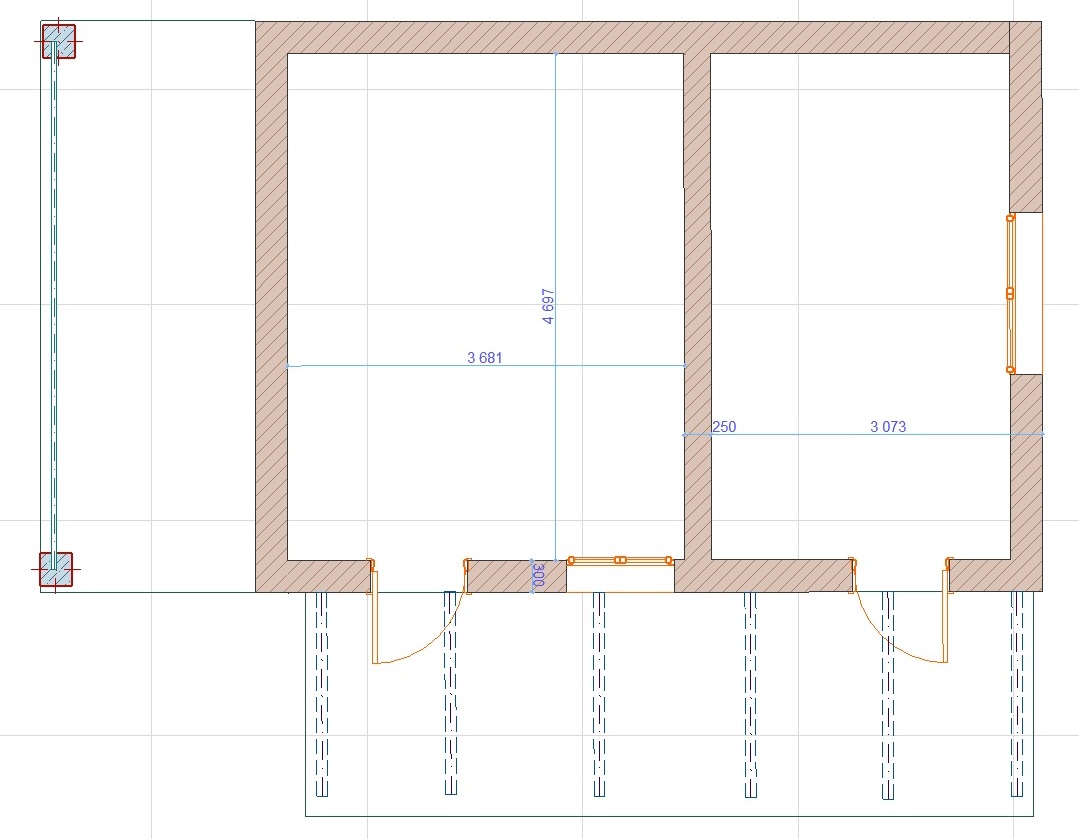Select the right room's door leaf
1079x839 pixels.
tap(946, 617)
